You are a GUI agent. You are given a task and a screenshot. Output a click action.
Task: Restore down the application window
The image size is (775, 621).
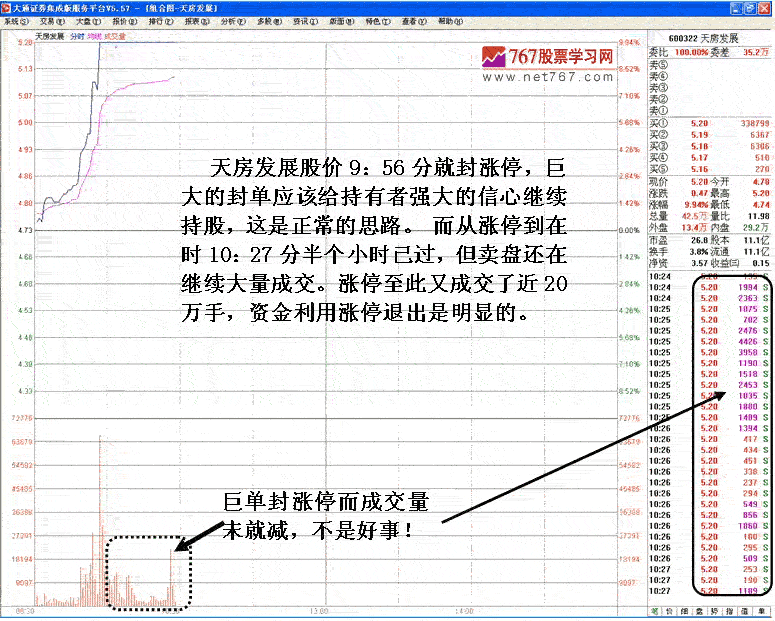(752, 7)
